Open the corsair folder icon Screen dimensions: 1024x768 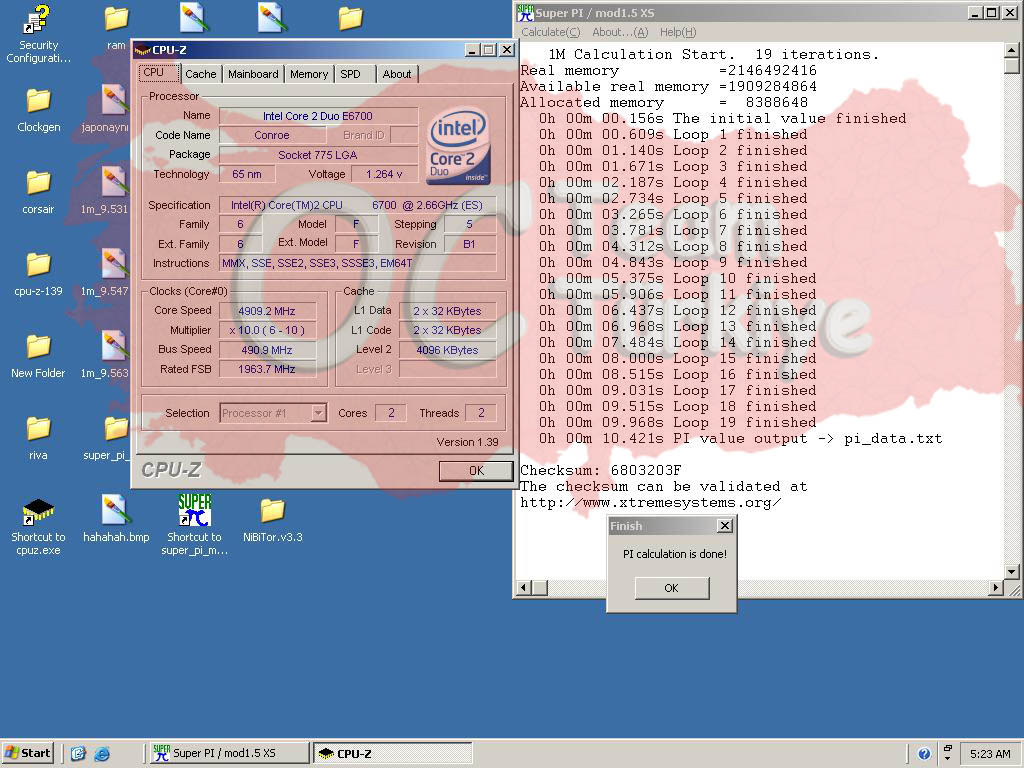38,192
